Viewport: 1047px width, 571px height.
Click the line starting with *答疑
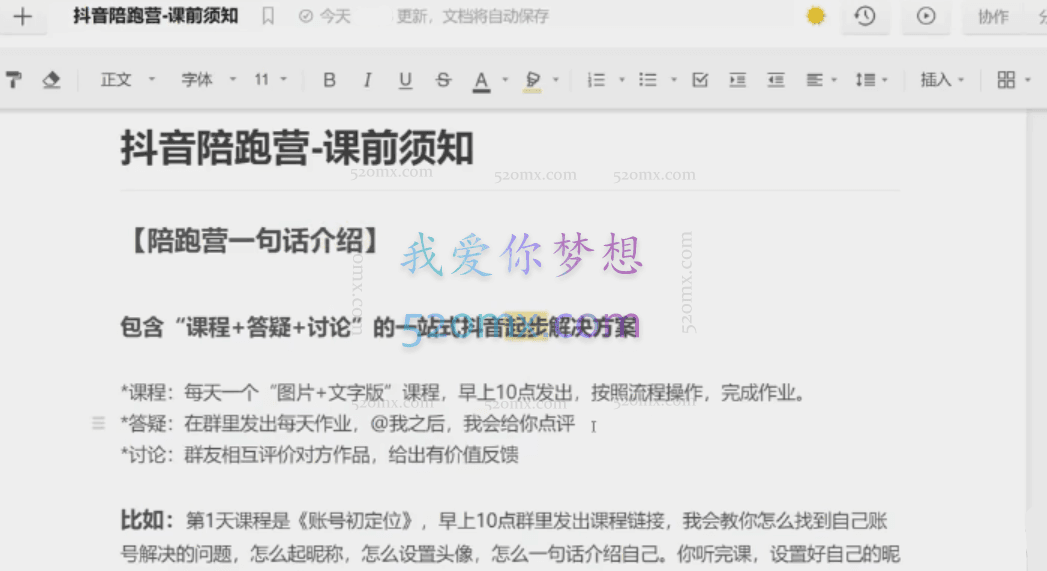[347, 423]
